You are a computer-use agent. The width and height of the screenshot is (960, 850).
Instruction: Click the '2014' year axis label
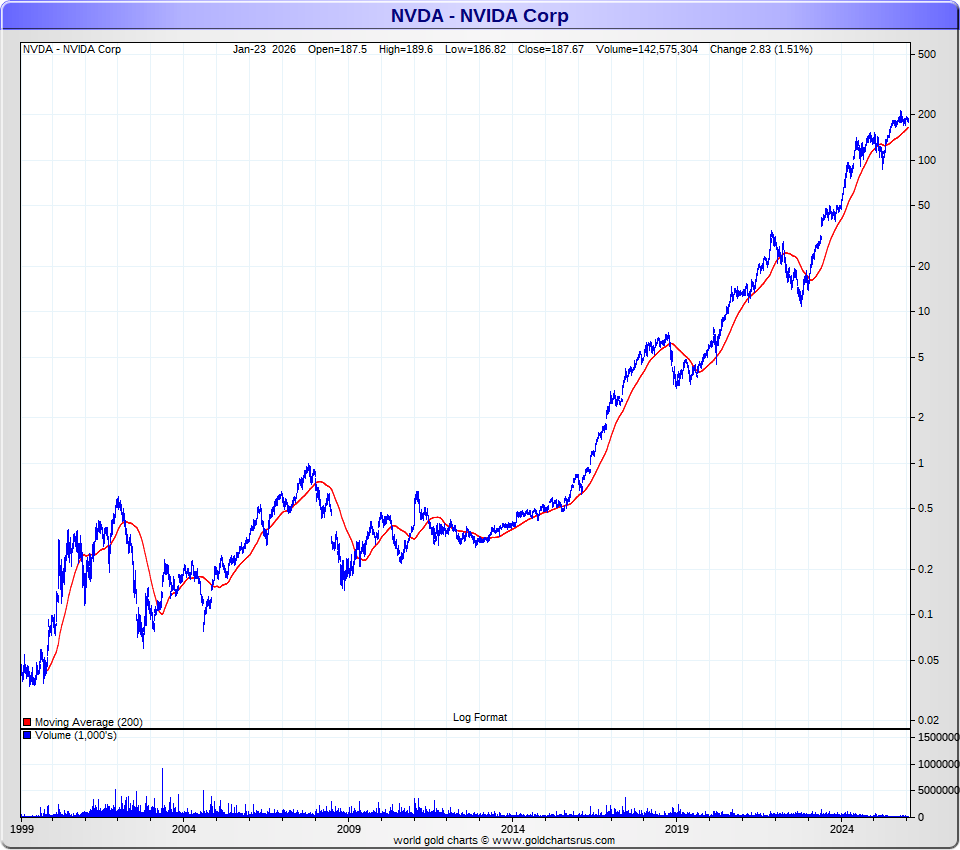pyautogui.click(x=512, y=829)
